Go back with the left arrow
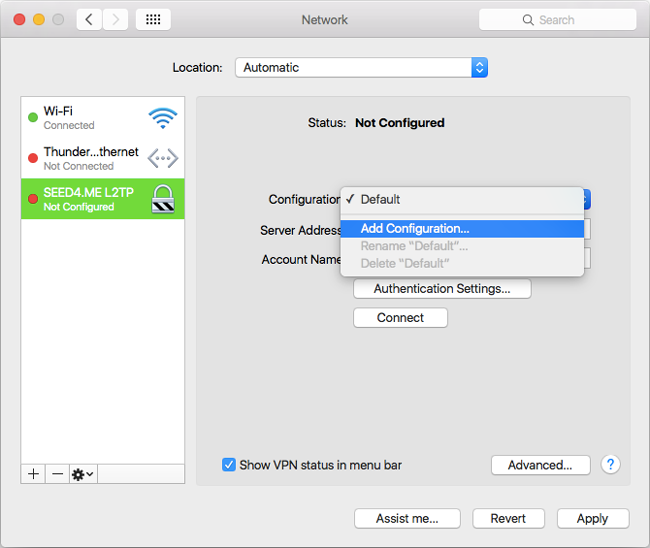Image resolution: width=650 pixels, height=548 pixels. point(89,20)
